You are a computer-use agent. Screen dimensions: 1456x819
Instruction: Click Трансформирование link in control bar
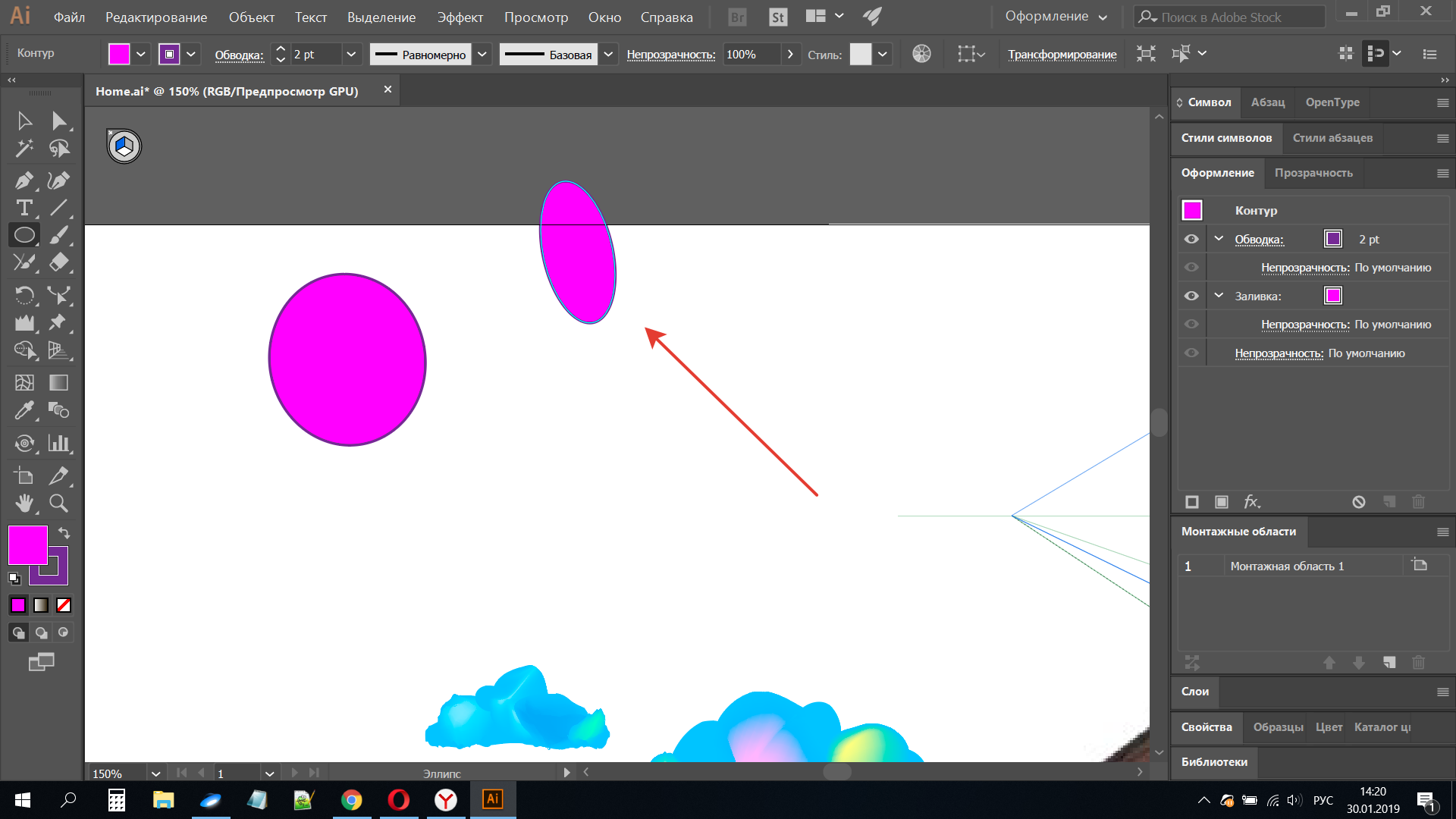point(1062,55)
